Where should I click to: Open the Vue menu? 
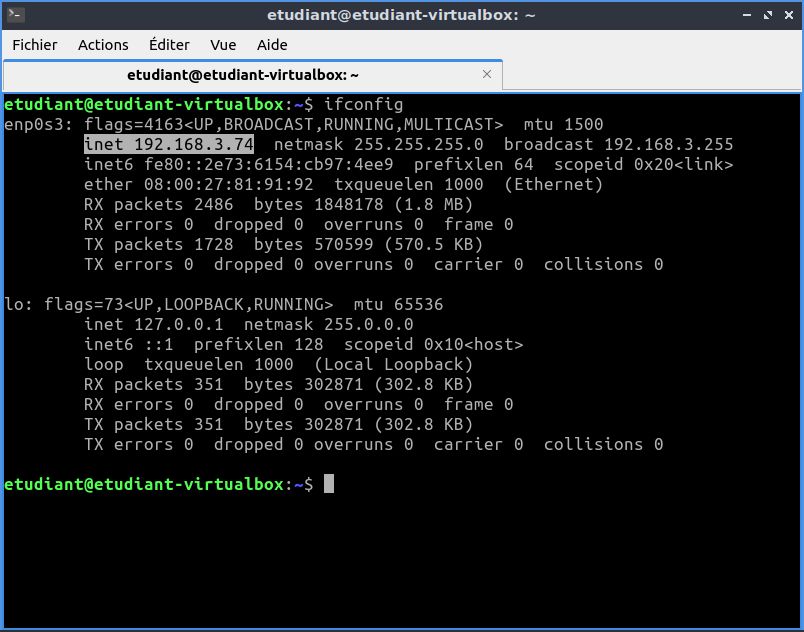tap(222, 45)
